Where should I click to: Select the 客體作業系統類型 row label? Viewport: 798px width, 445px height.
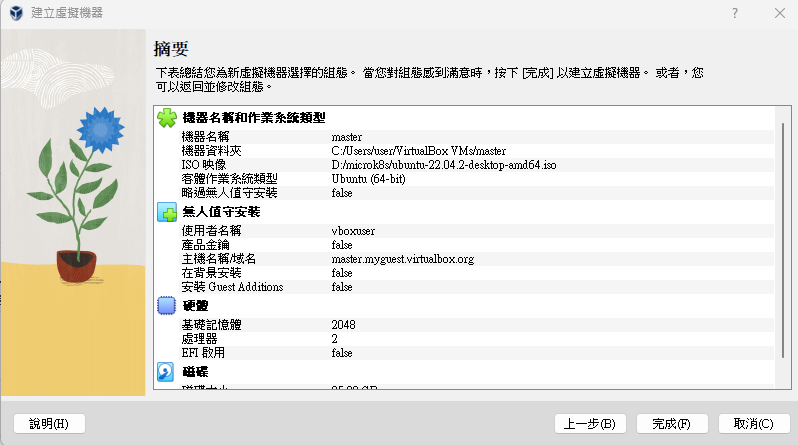230,179
